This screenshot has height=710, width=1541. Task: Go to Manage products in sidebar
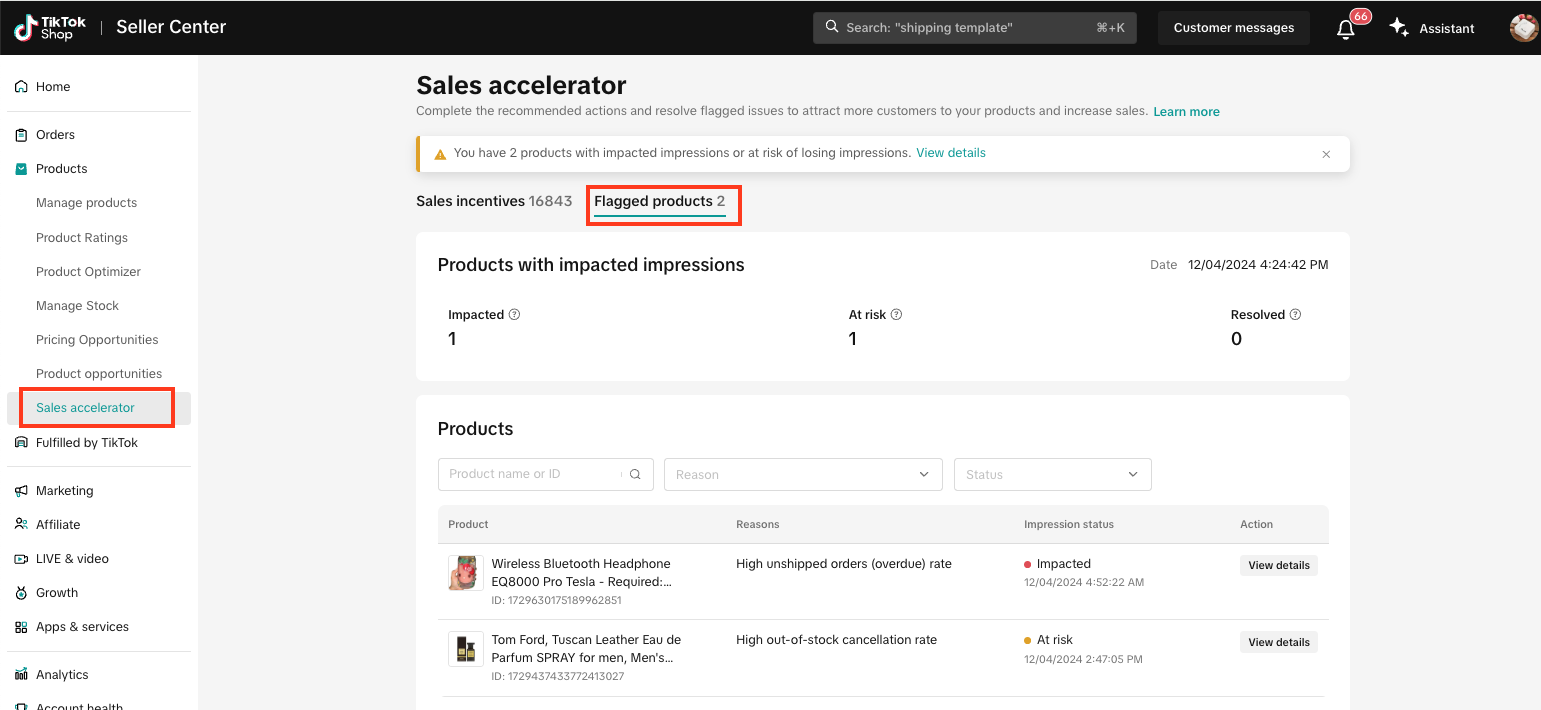(x=86, y=203)
